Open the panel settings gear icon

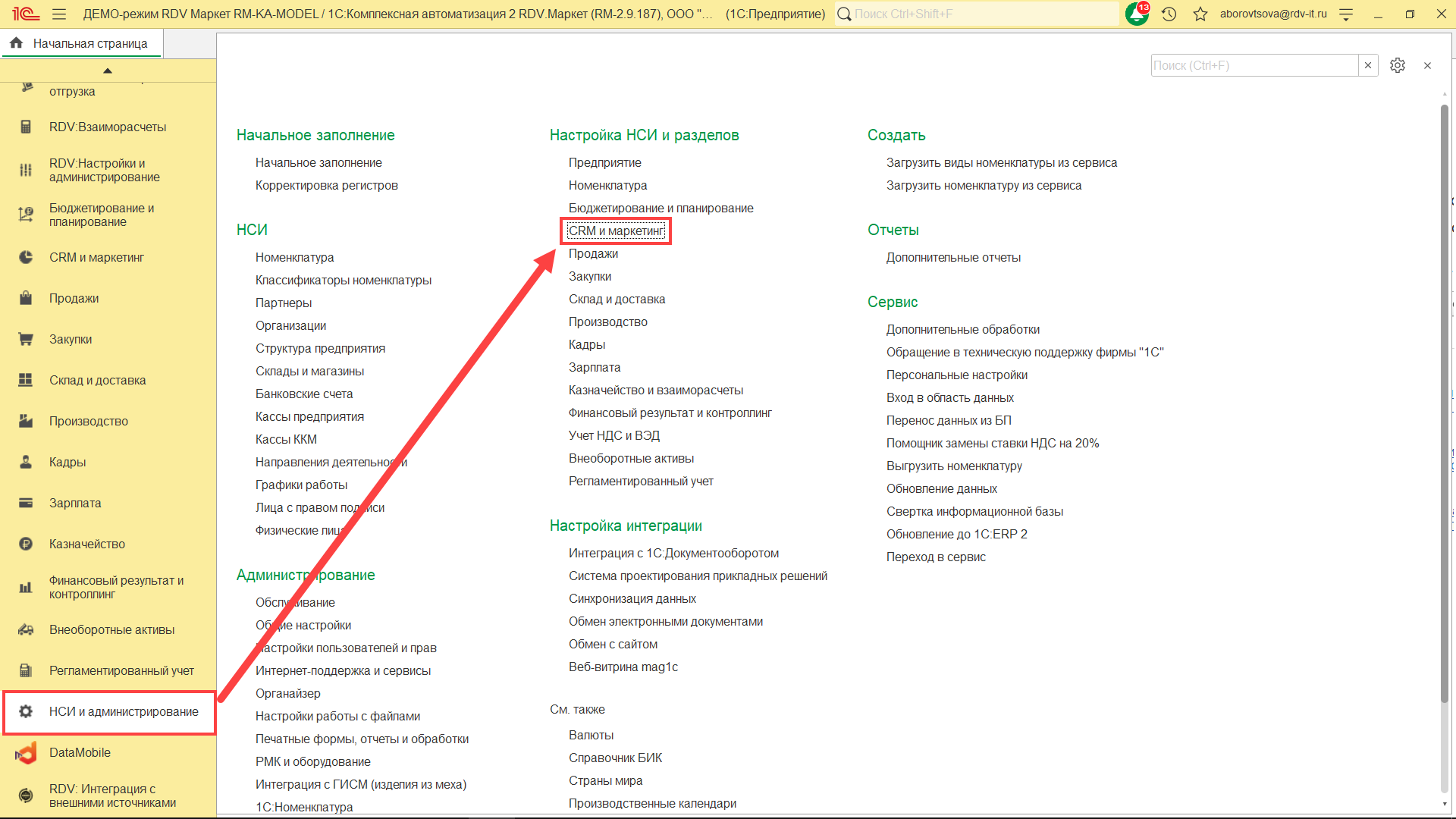[x=1397, y=65]
